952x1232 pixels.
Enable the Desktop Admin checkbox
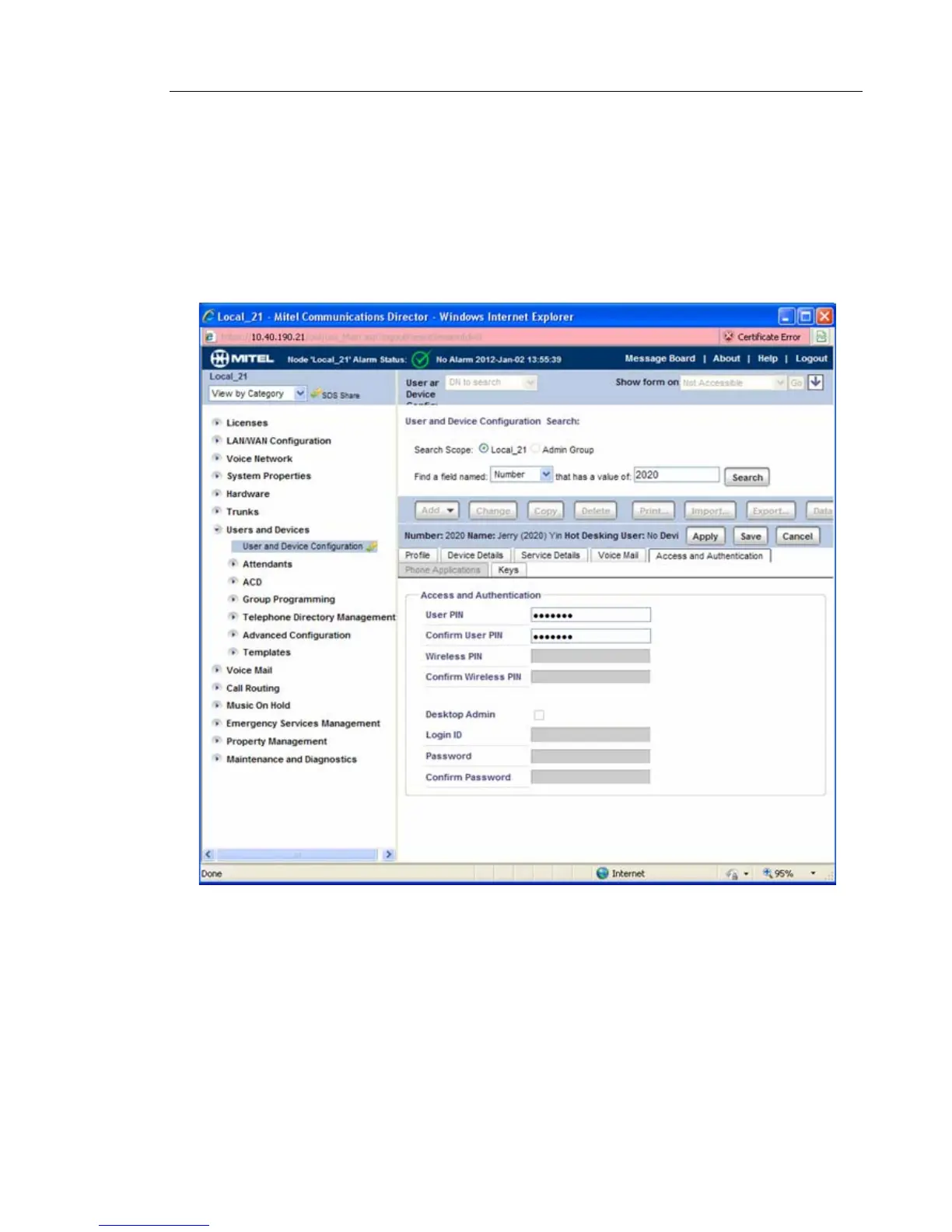(x=539, y=715)
